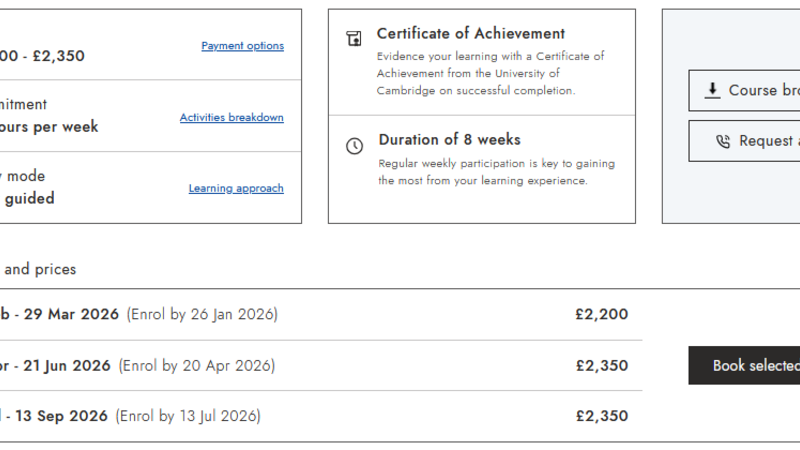Viewport: 800px width, 450px height.
Task: Click the clock icon next to Duration
Action: (x=354, y=146)
